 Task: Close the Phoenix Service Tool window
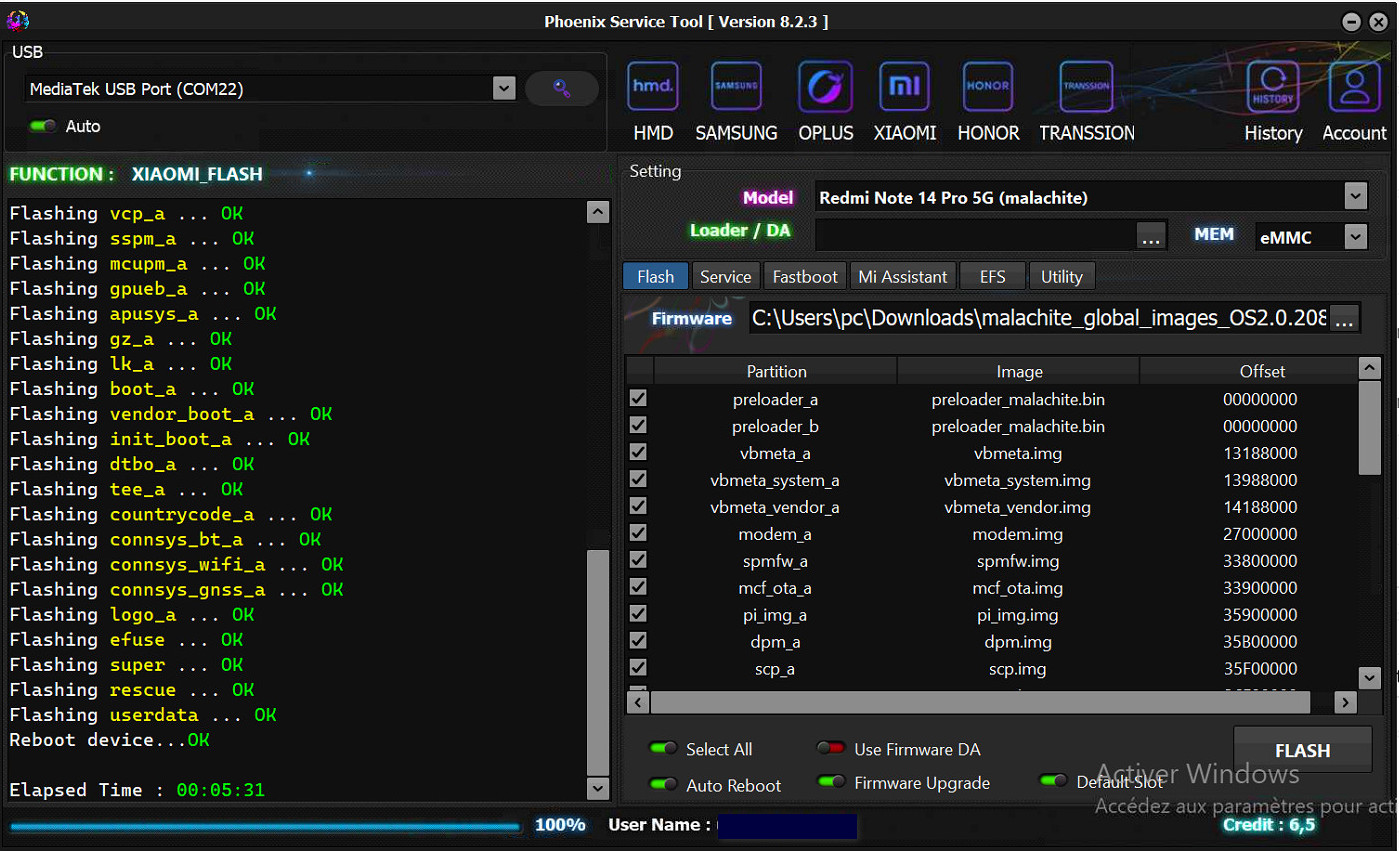pos(1377,21)
